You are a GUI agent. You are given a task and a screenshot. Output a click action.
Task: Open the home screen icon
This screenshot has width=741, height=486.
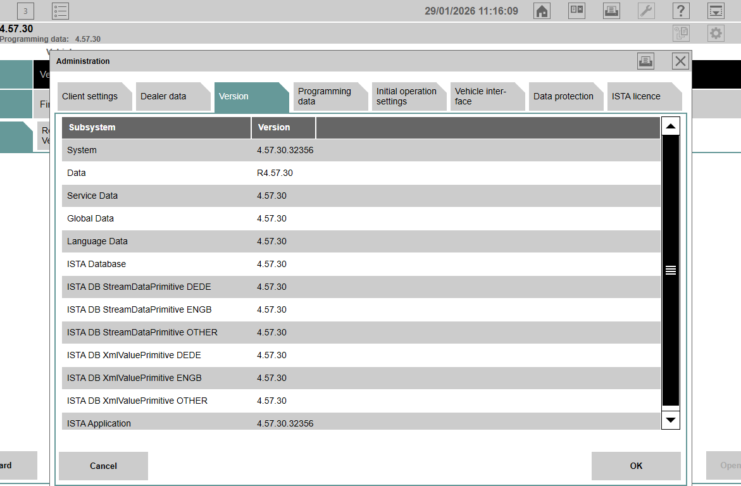pyautogui.click(x=542, y=11)
